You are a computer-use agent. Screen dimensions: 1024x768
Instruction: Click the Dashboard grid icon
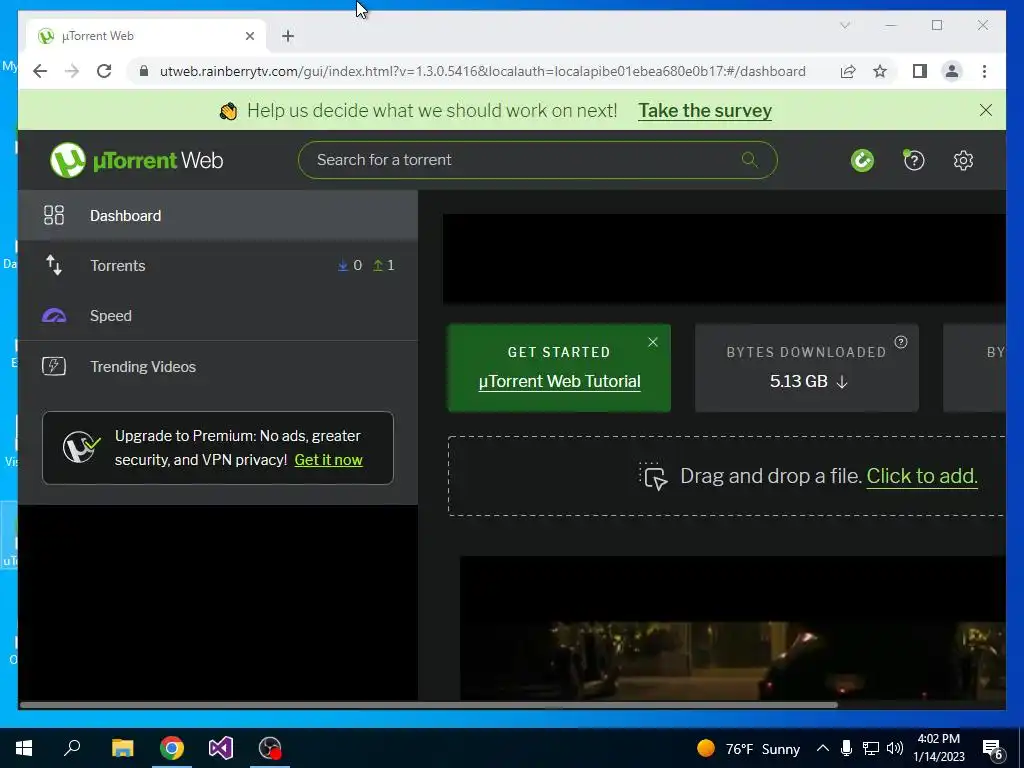pos(54,215)
